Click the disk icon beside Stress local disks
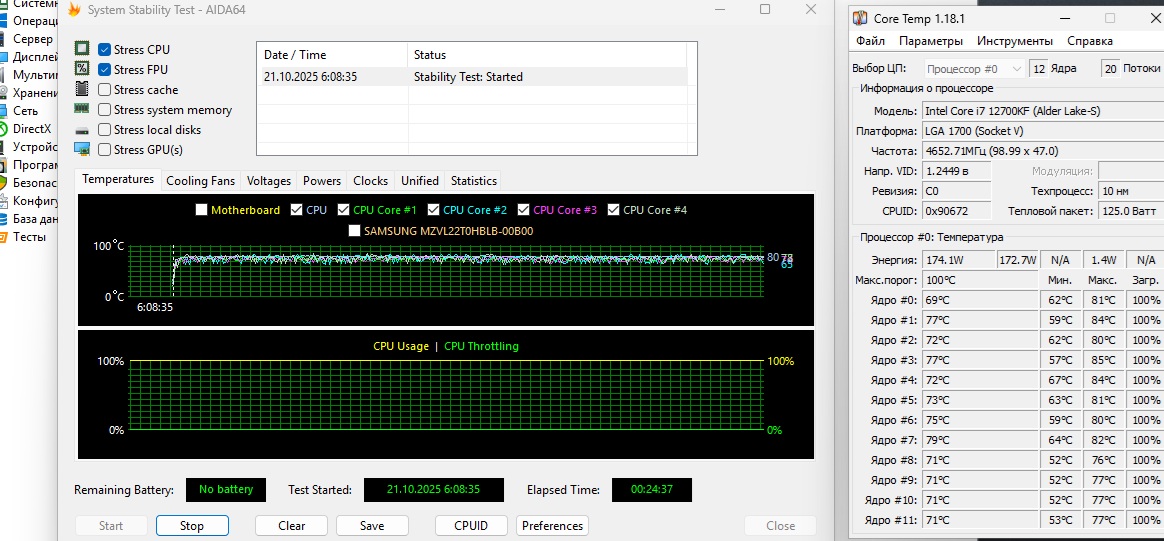The width and height of the screenshot is (1164, 541). [82, 130]
